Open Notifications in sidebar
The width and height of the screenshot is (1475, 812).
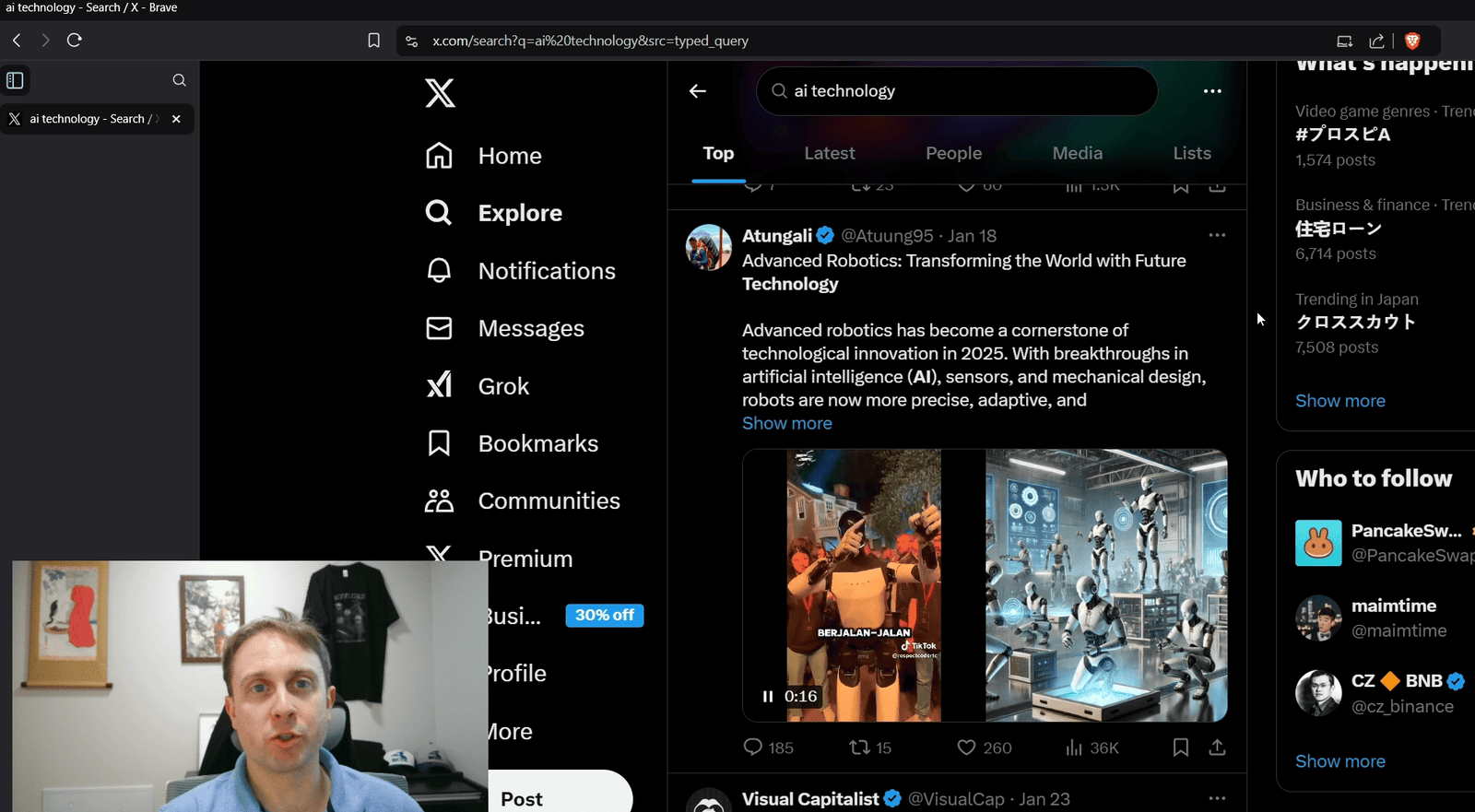[520, 271]
